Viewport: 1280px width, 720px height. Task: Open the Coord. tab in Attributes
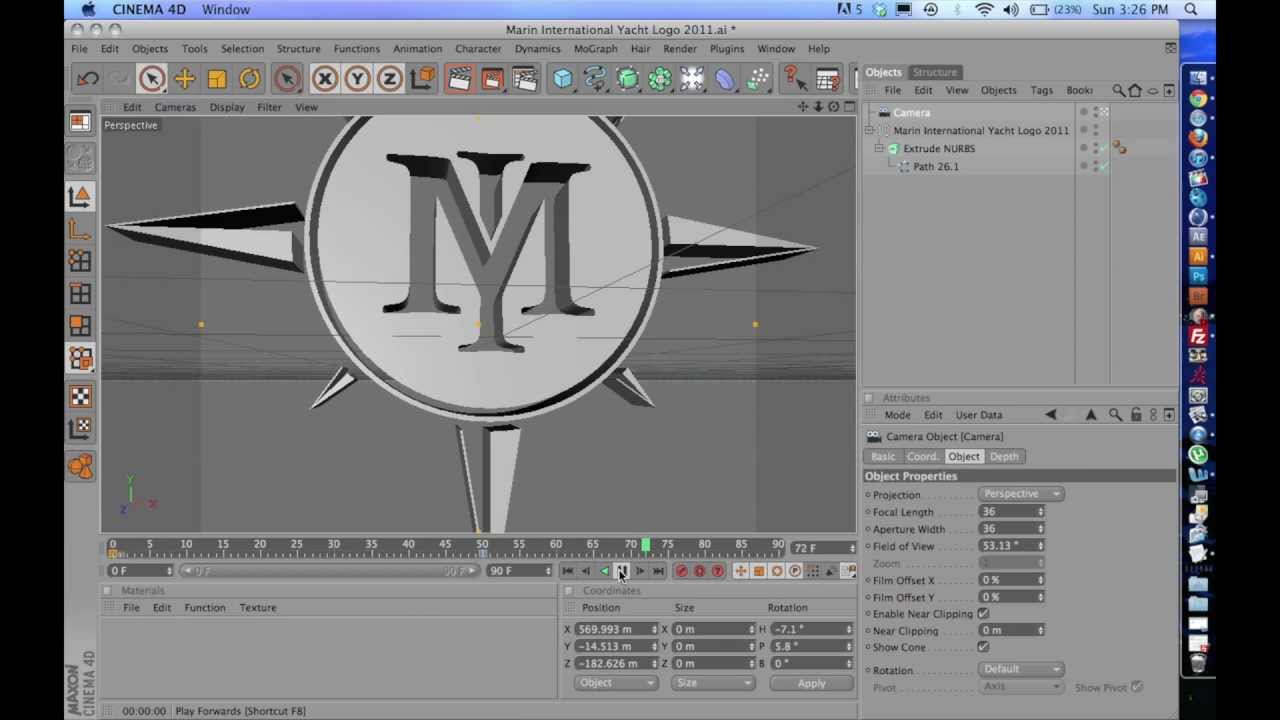point(922,457)
